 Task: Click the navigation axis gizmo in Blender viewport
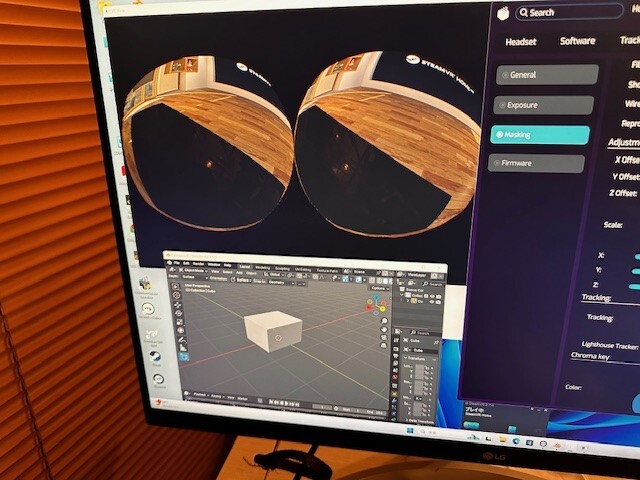tap(376, 305)
